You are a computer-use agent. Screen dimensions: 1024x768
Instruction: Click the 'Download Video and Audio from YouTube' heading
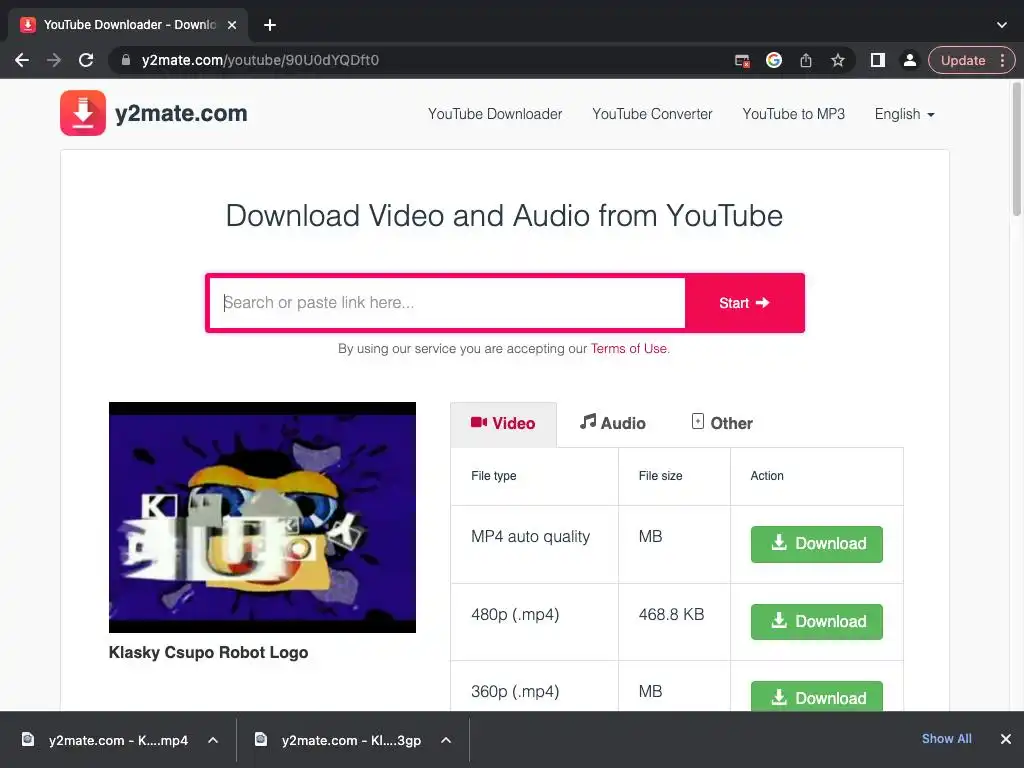(x=504, y=216)
